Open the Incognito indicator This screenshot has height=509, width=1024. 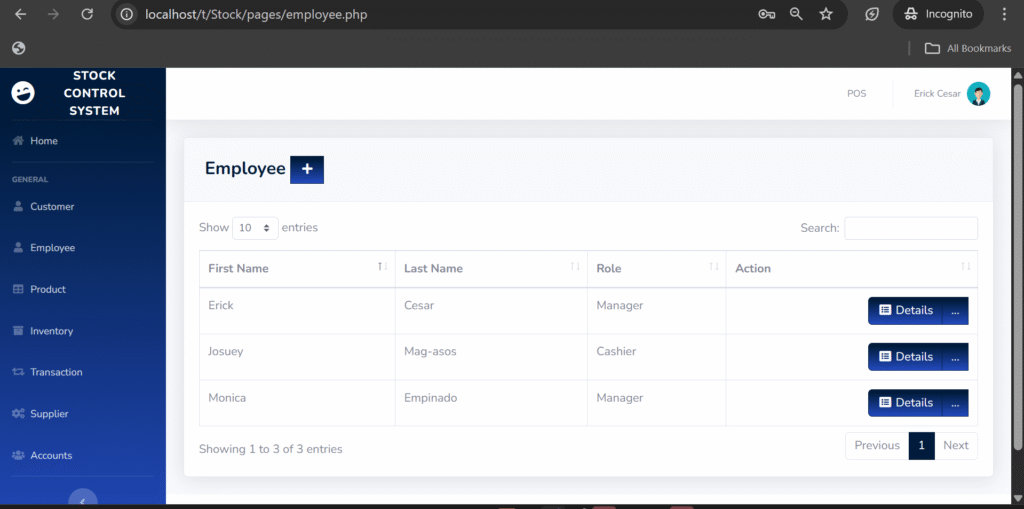point(938,14)
